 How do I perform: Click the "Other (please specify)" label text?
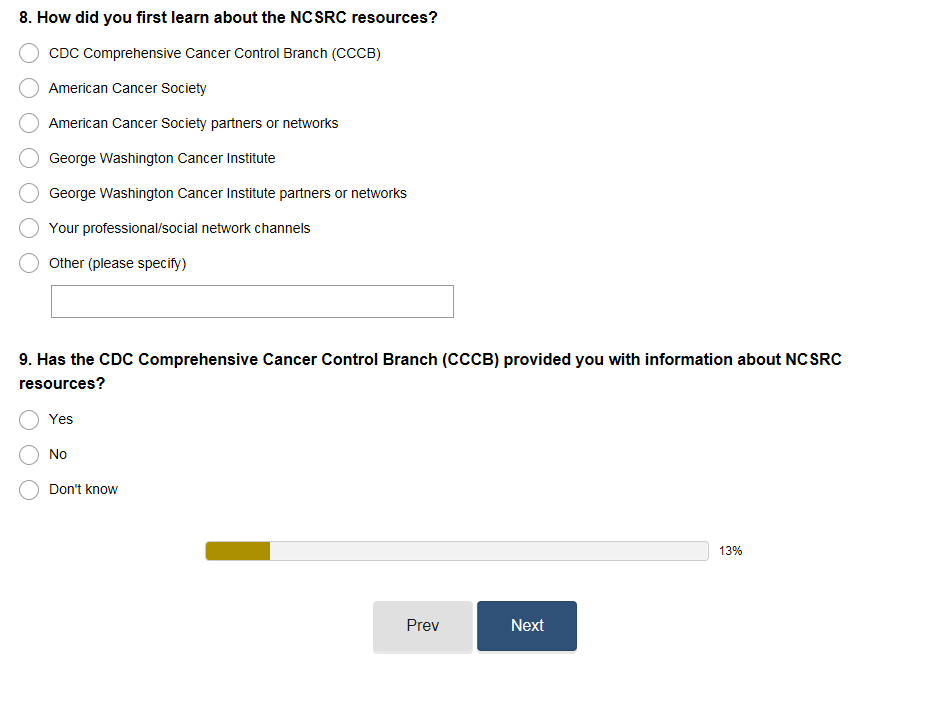point(118,263)
